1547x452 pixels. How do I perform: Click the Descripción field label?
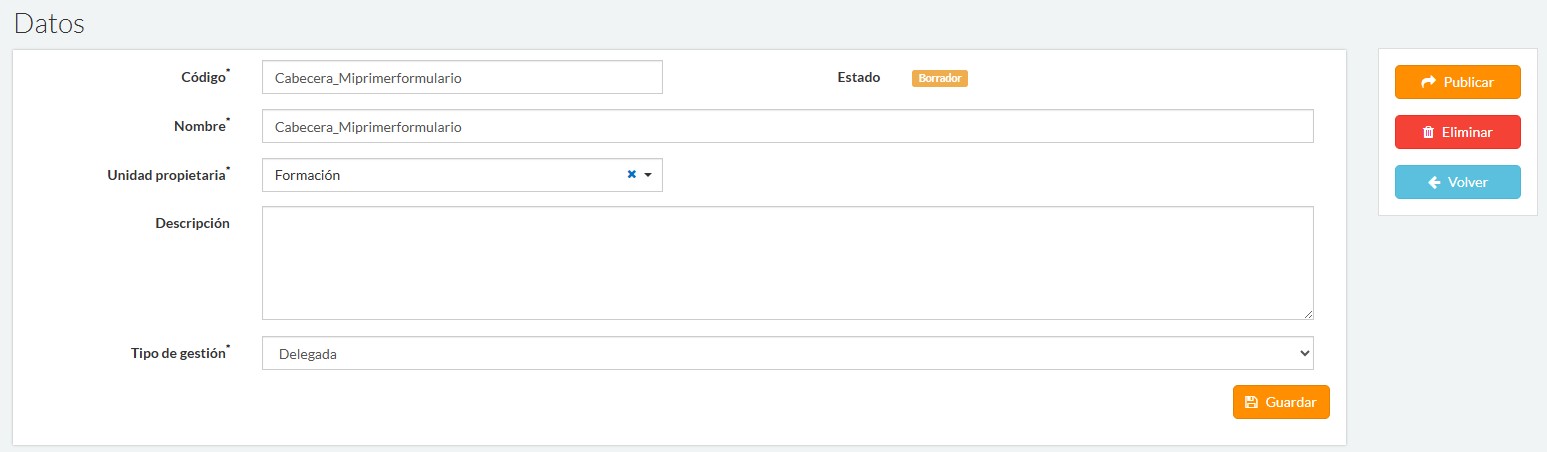click(192, 223)
